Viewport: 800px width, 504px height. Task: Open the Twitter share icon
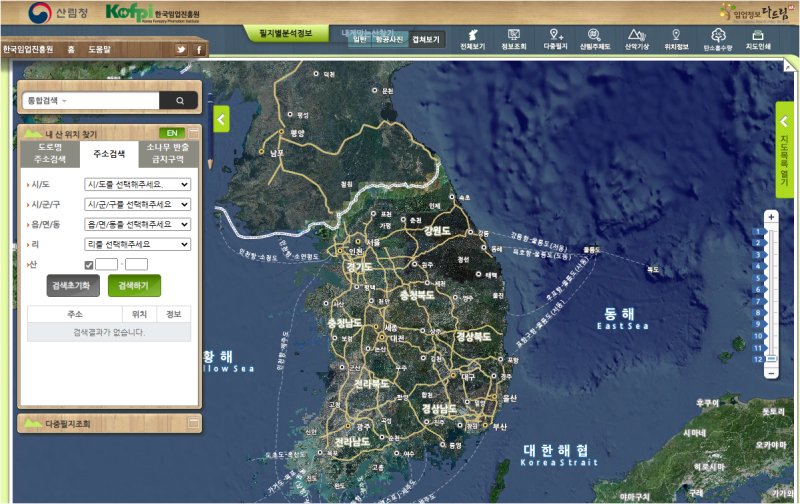coord(181,49)
